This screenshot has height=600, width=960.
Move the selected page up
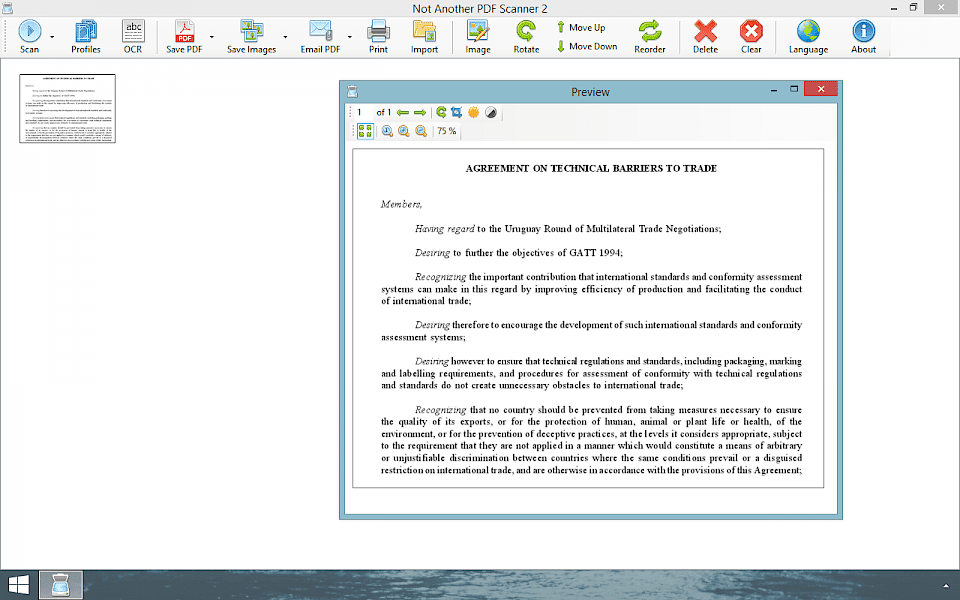point(581,28)
